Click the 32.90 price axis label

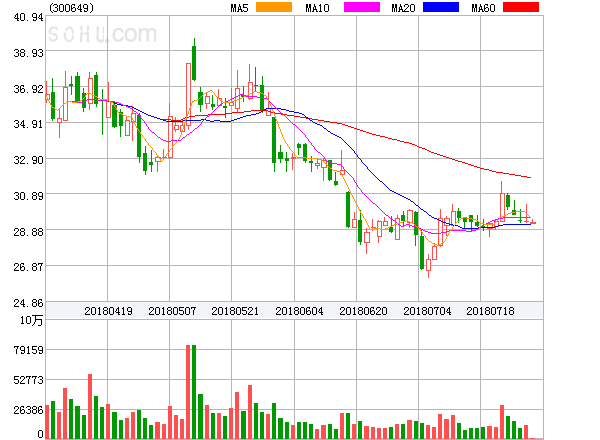tap(28, 160)
